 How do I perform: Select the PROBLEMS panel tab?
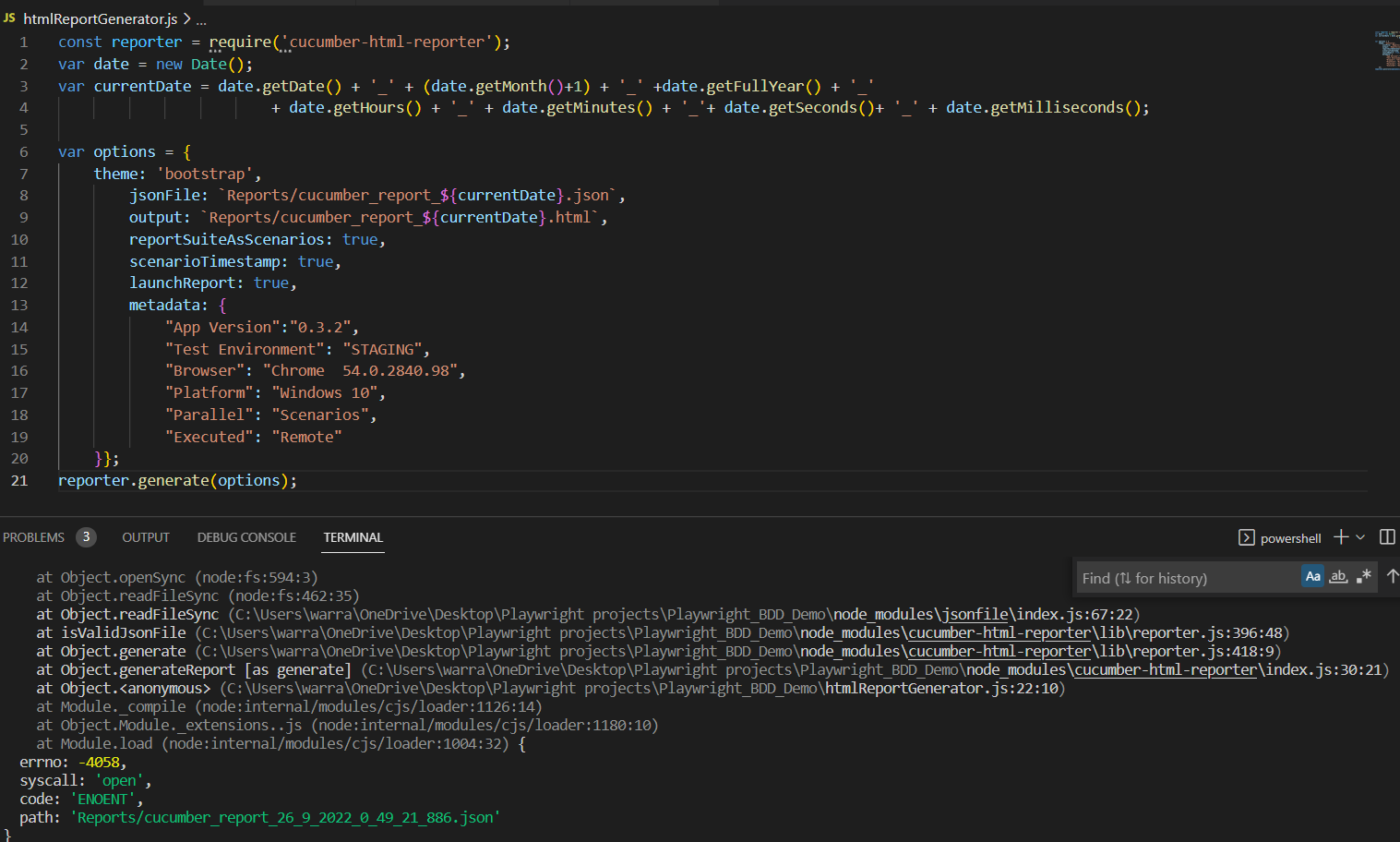tap(33, 536)
